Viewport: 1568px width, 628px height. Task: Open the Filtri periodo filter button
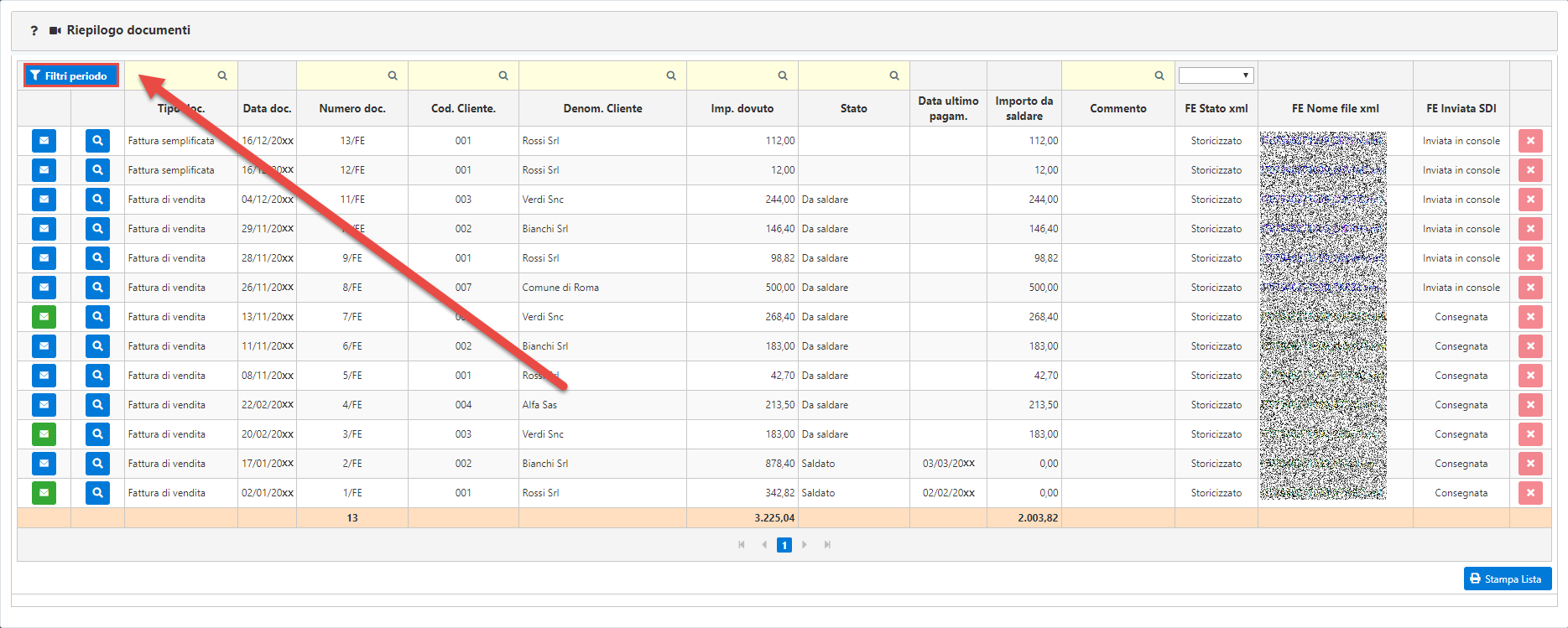[71, 75]
